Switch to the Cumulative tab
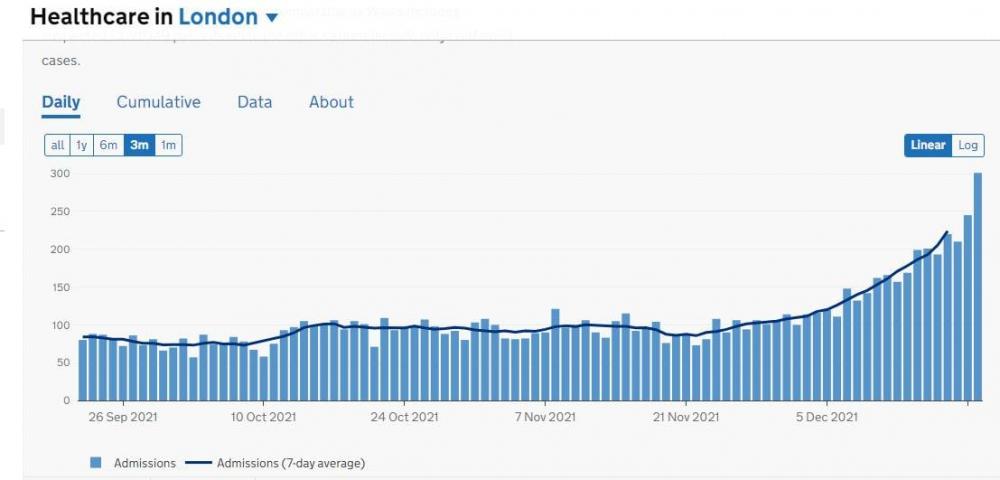1000x480 pixels. coord(158,102)
